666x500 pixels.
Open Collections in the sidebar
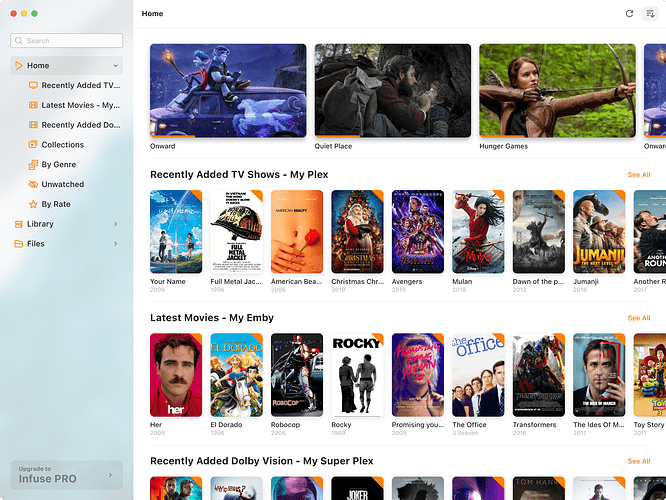coord(62,144)
